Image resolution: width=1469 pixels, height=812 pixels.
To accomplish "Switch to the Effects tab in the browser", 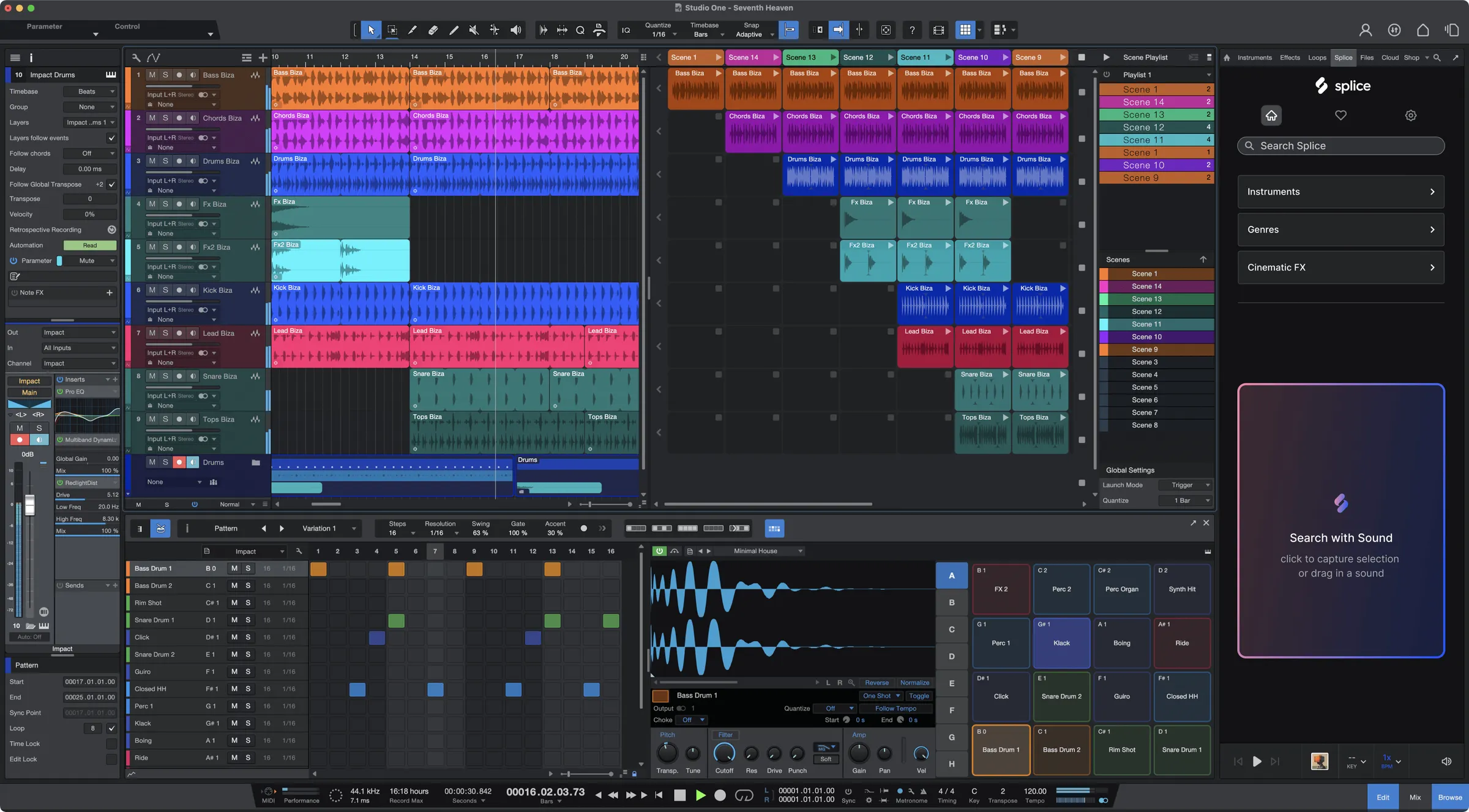I will [1290, 57].
